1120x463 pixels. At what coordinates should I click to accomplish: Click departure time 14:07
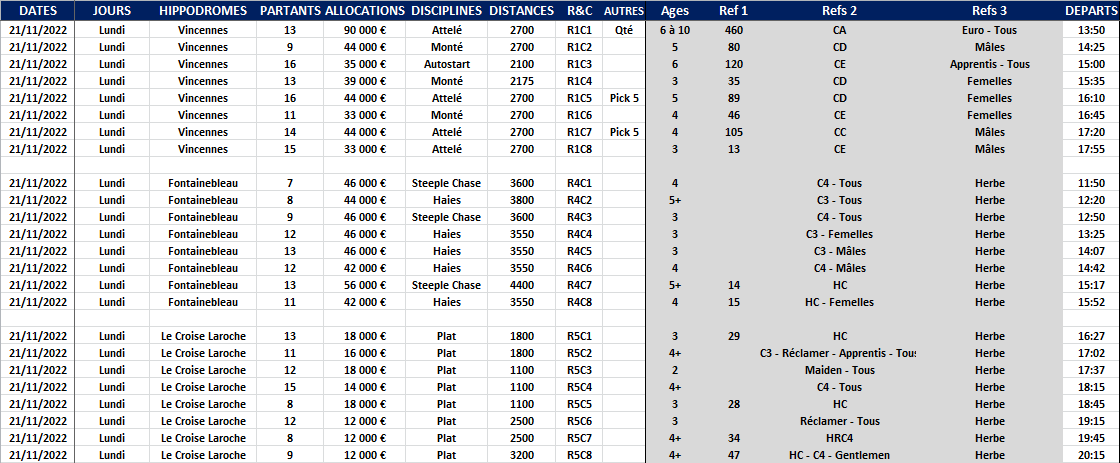point(1091,252)
